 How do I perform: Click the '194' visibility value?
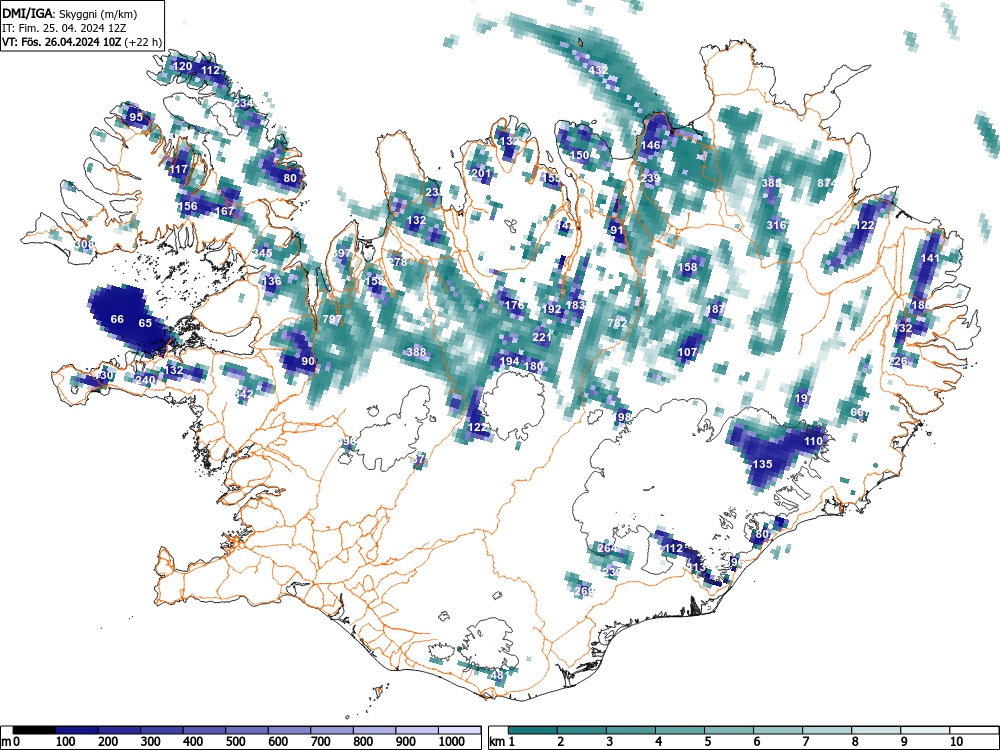pyautogui.click(x=509, y=362)
